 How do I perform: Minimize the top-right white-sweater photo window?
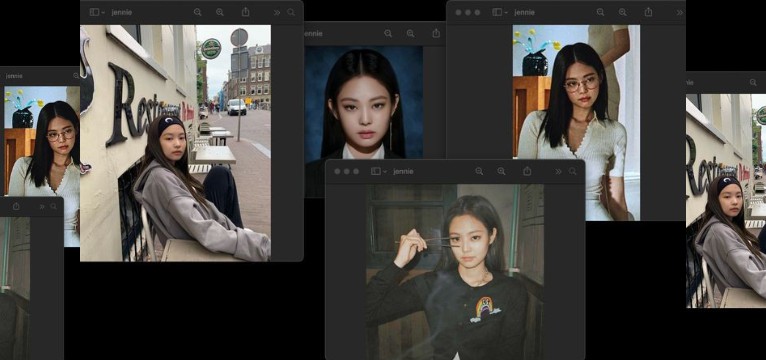pos(468,12)
